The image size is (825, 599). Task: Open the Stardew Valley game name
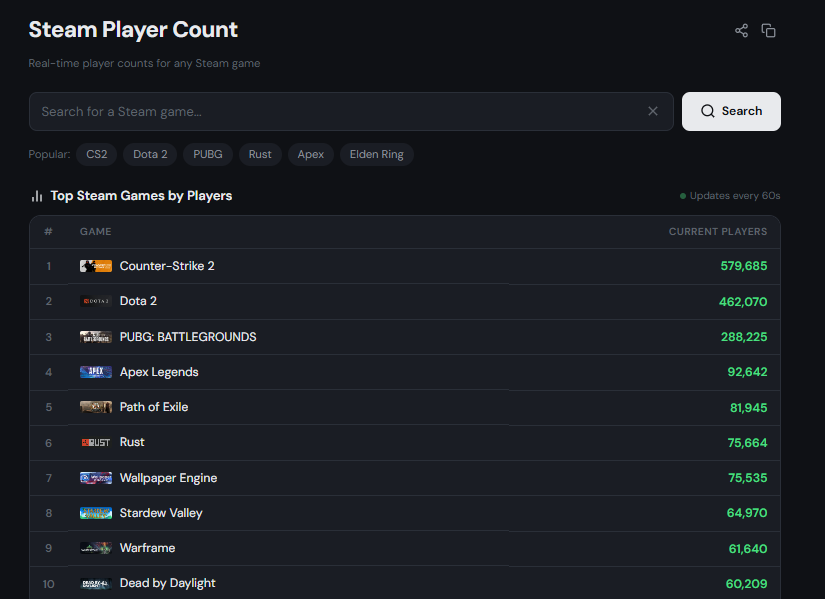point(161,513)
